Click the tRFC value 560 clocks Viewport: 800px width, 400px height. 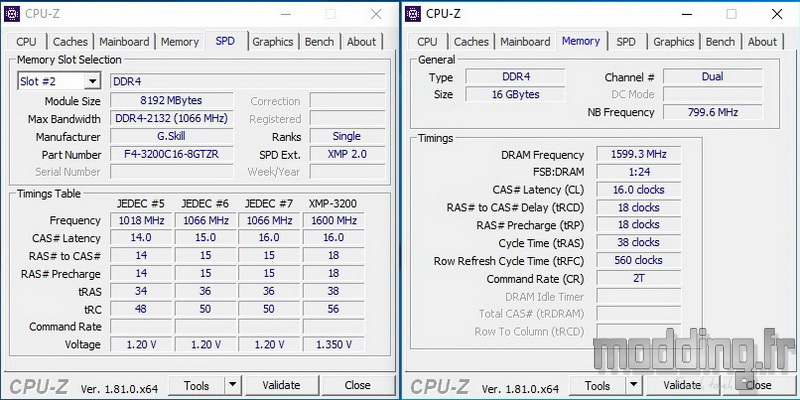click(638, 260)
